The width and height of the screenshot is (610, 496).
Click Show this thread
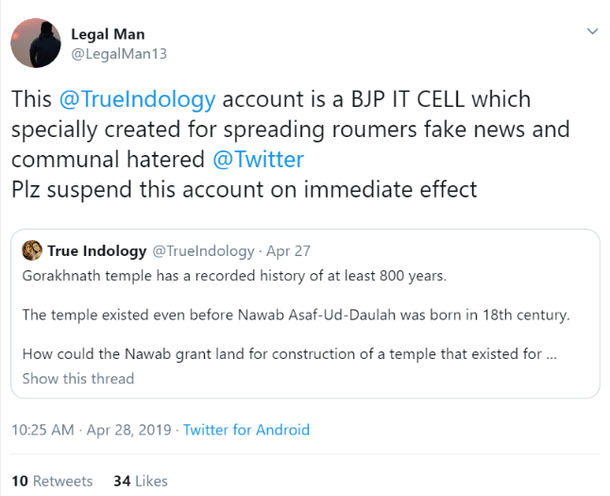click(78, 379)
